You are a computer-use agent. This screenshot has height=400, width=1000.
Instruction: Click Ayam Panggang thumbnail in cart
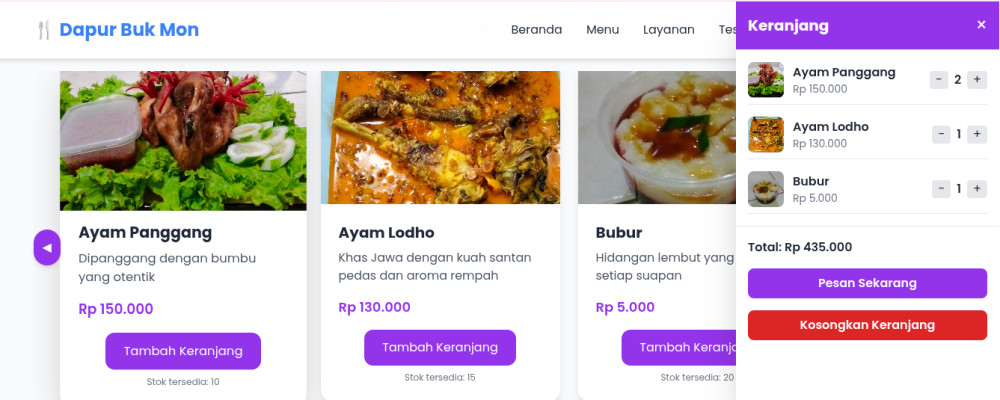coord(766,80)
